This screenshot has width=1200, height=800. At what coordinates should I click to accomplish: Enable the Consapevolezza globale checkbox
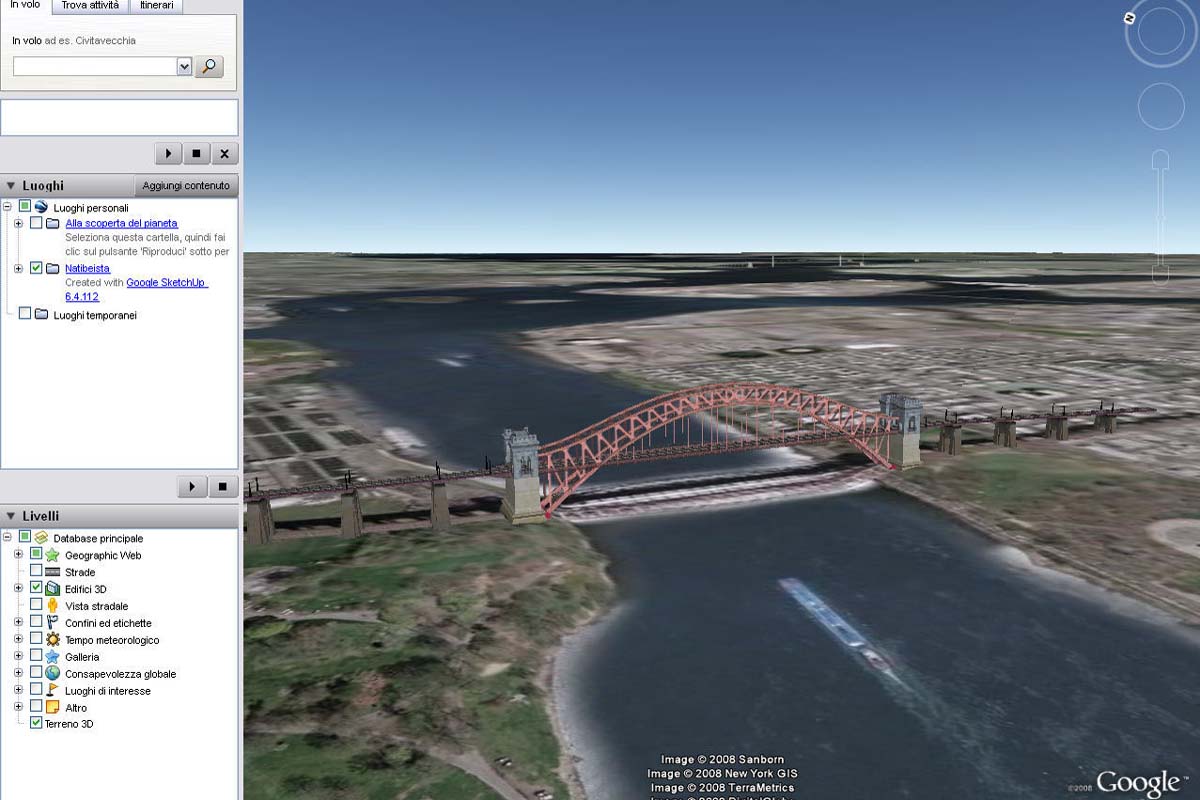tap(36, 673)
